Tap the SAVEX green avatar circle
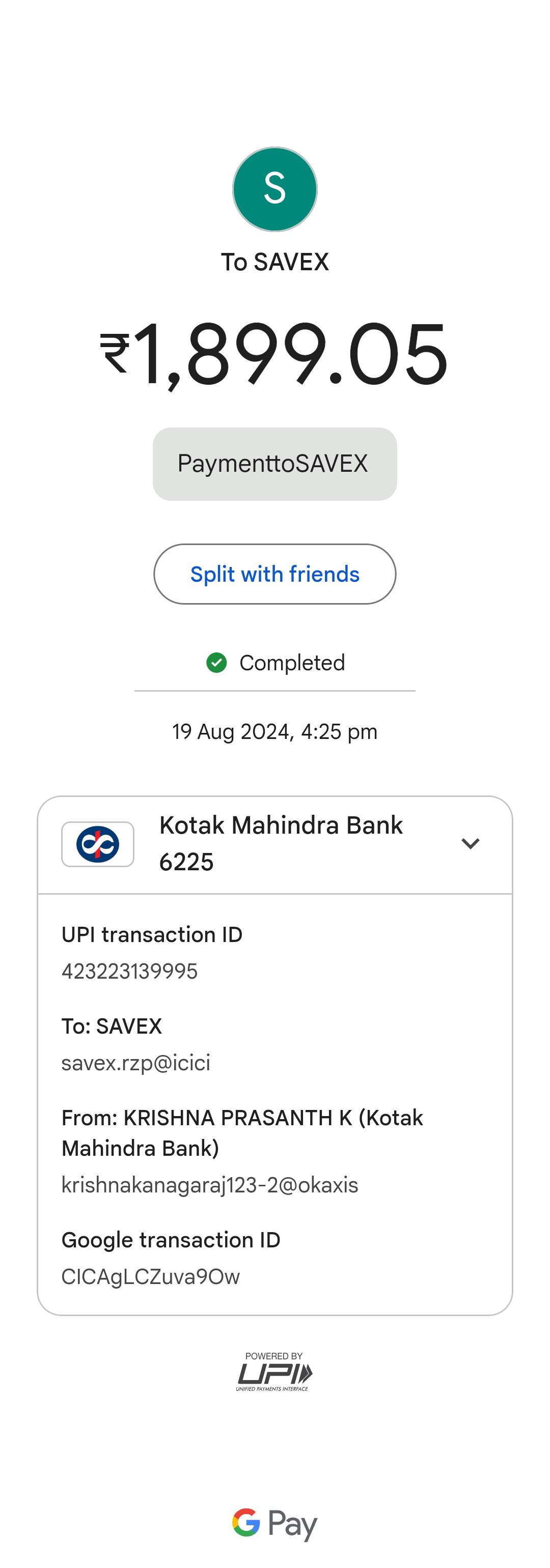Image resolution: width=550 pixels, height=1568 pixels. pos(274,189)
